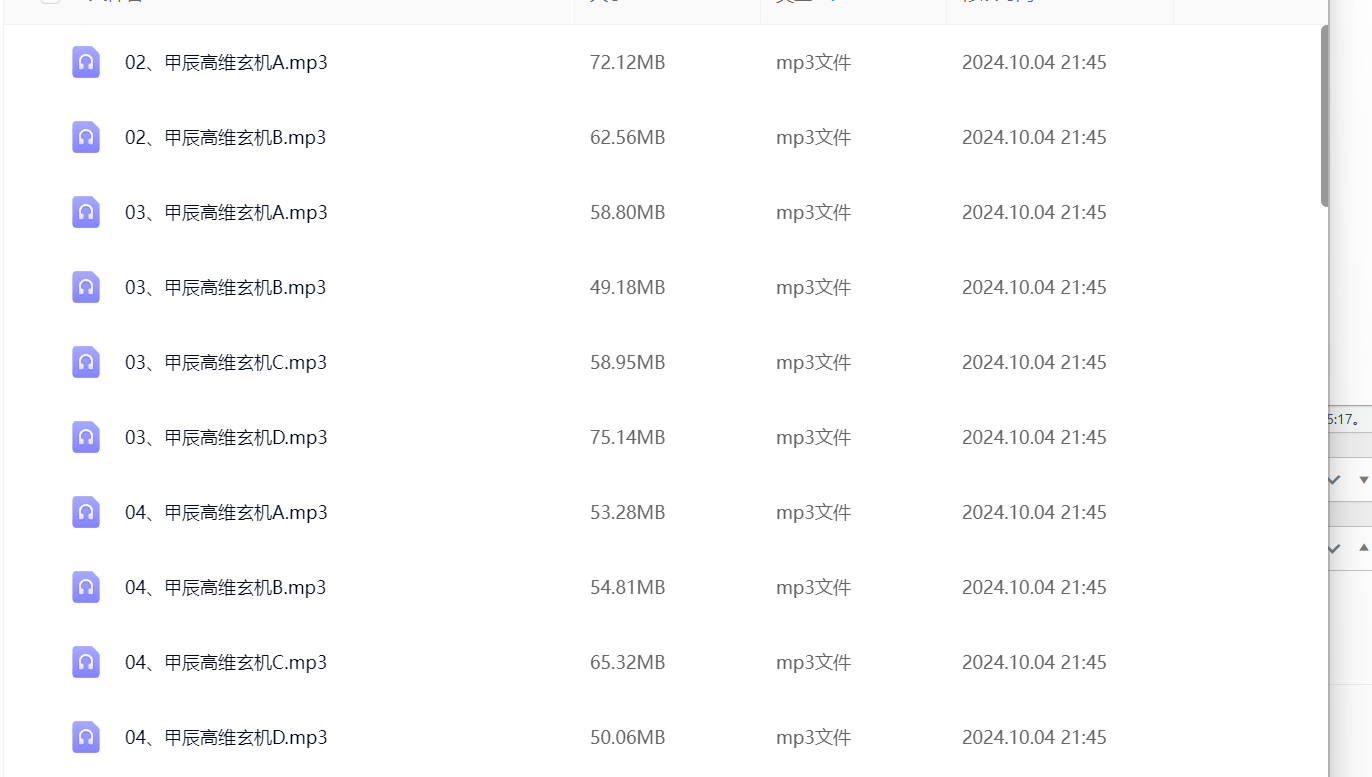Click the headphone icon of 02、甲辰高维玄机B.mp3

point(86,137)
